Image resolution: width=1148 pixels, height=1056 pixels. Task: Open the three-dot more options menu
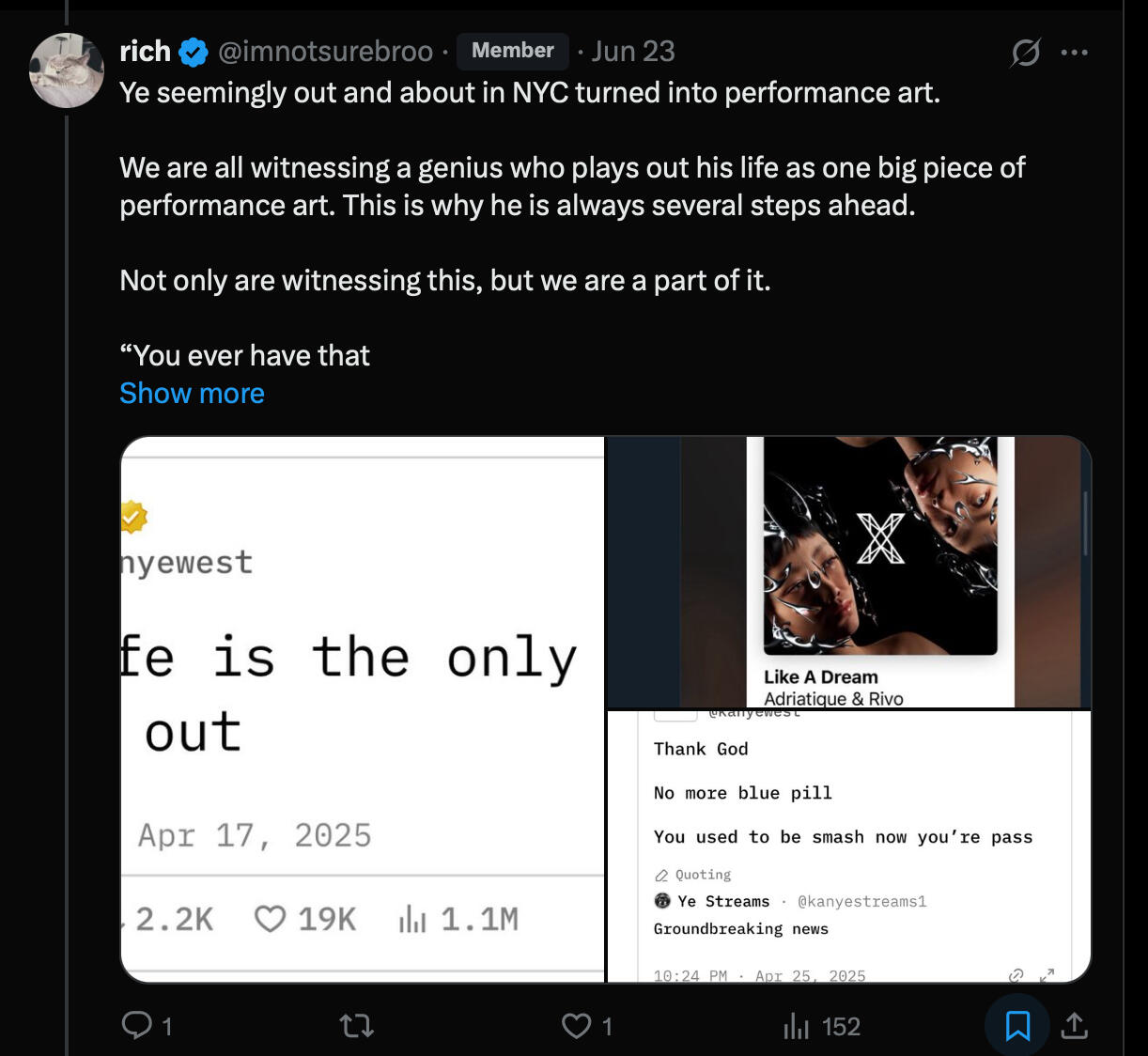tap(1074, 52)
